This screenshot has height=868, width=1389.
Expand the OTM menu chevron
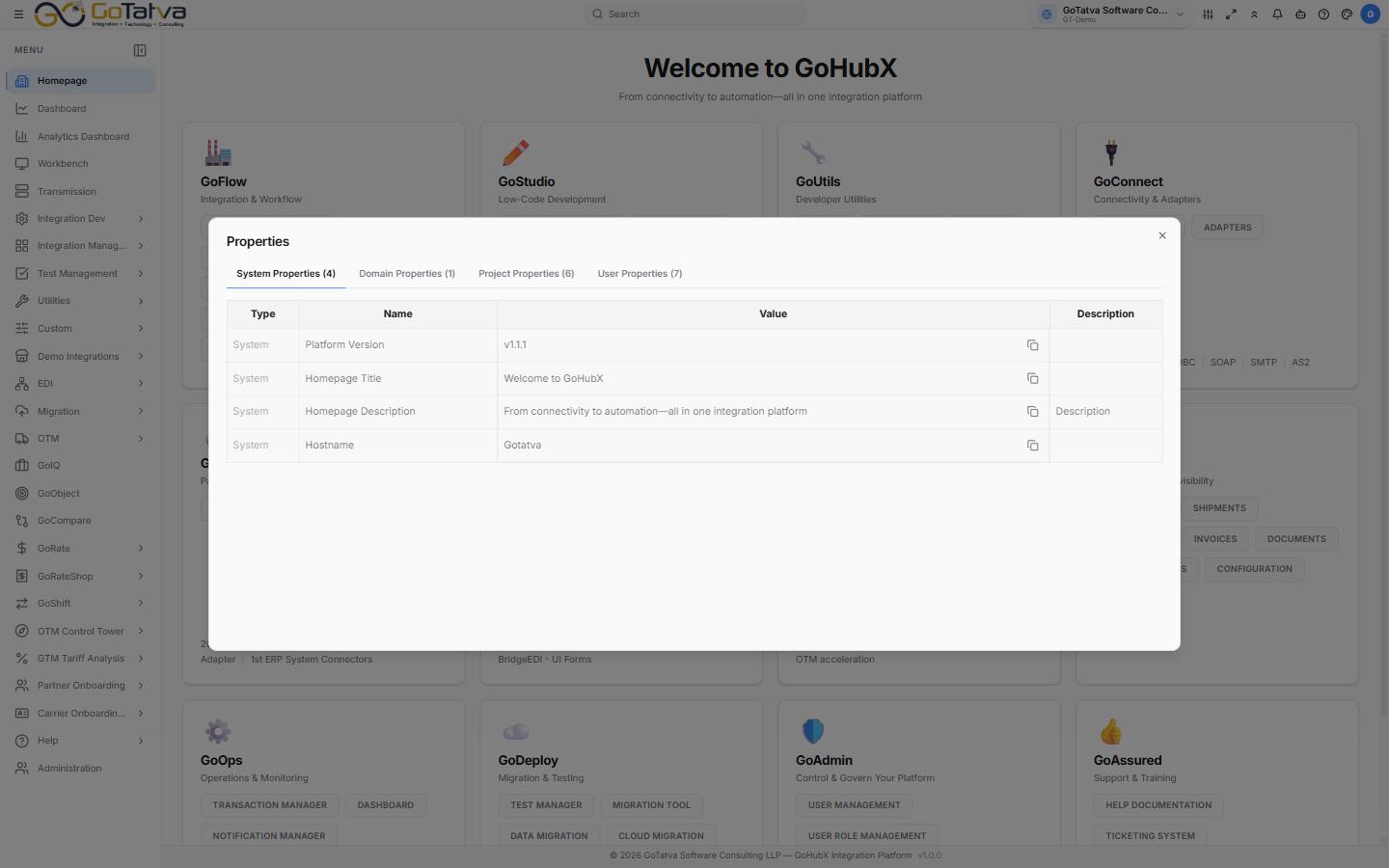141,439
